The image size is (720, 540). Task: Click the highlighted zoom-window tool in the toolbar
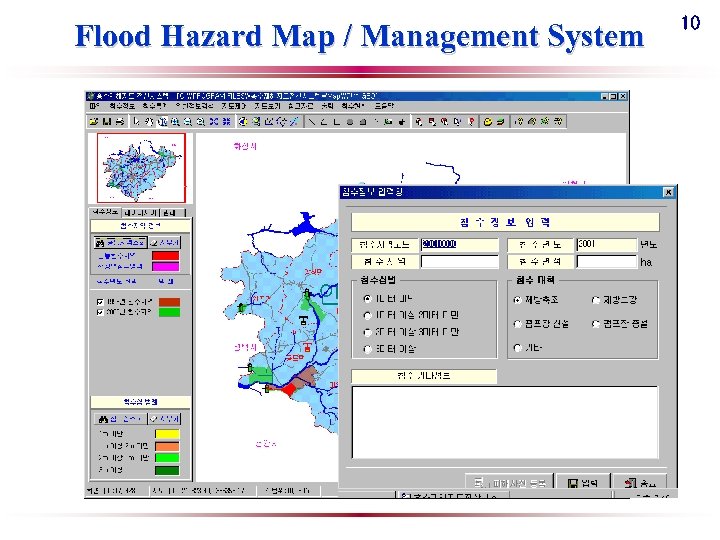click(x=162, y=122)
